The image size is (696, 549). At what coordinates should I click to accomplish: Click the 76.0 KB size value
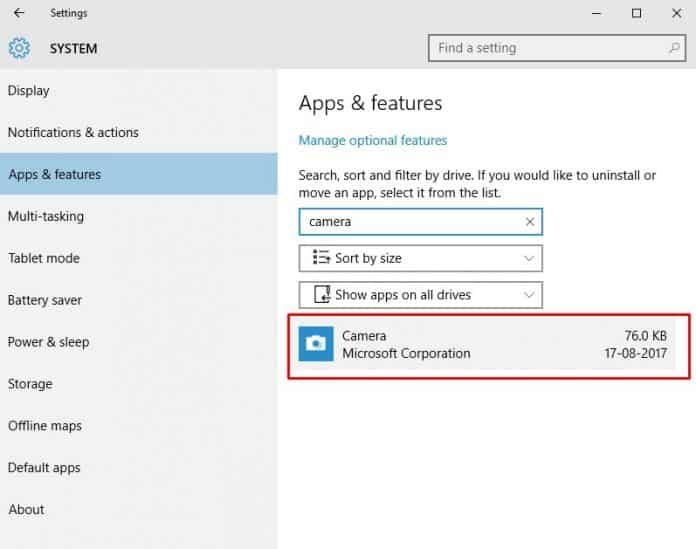click(x=645, y=336)
